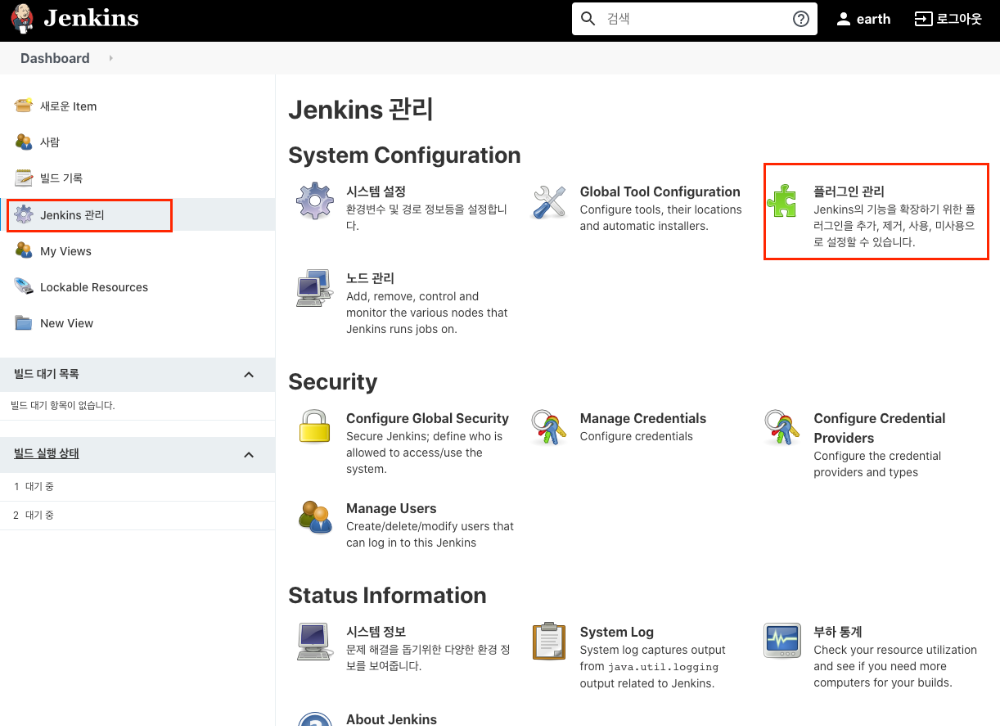
Task: Click executor row 1 대기 중
Action: click(137, 487)
